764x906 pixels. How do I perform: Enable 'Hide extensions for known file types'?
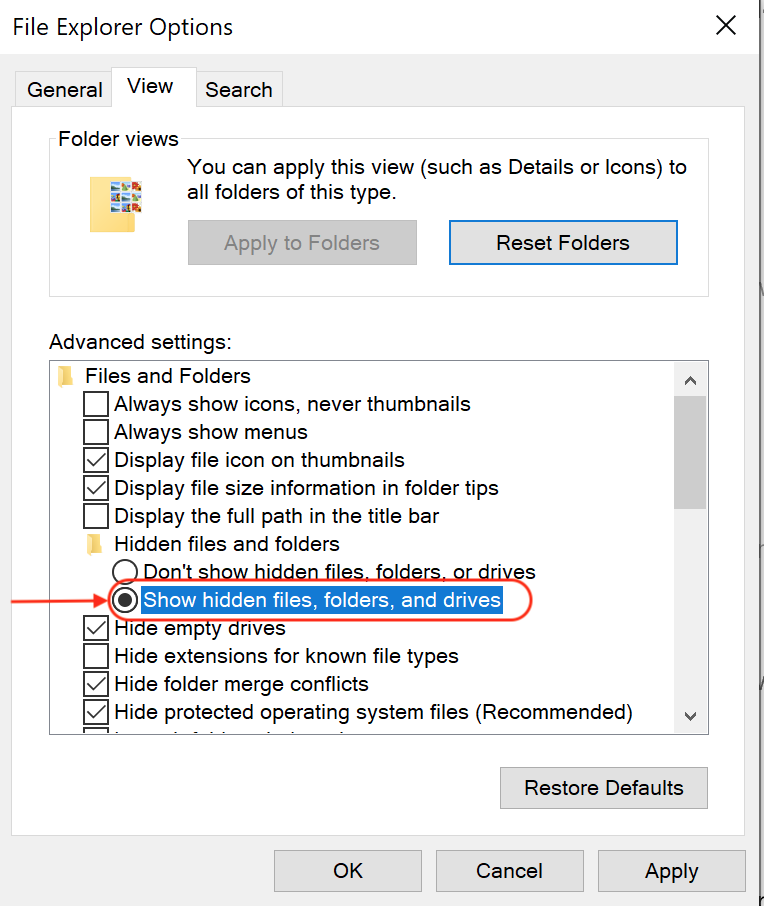95,656
